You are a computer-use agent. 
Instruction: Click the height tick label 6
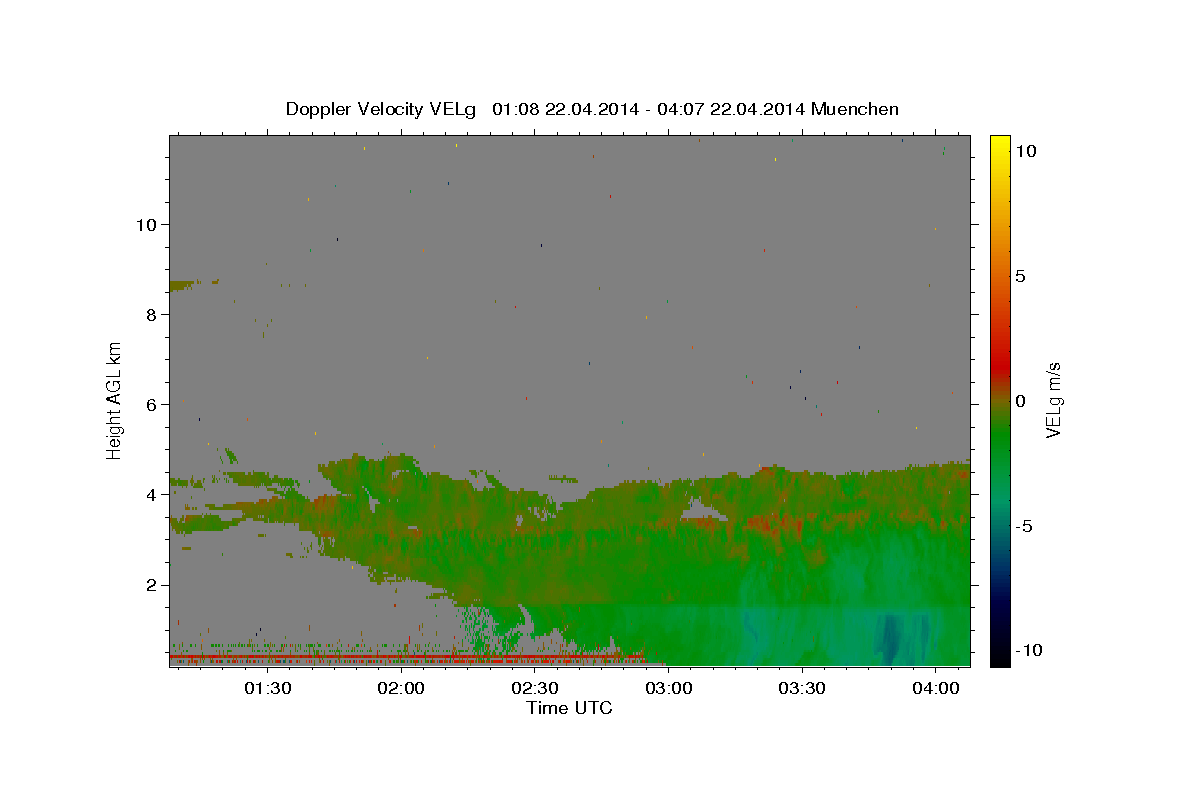153,405
